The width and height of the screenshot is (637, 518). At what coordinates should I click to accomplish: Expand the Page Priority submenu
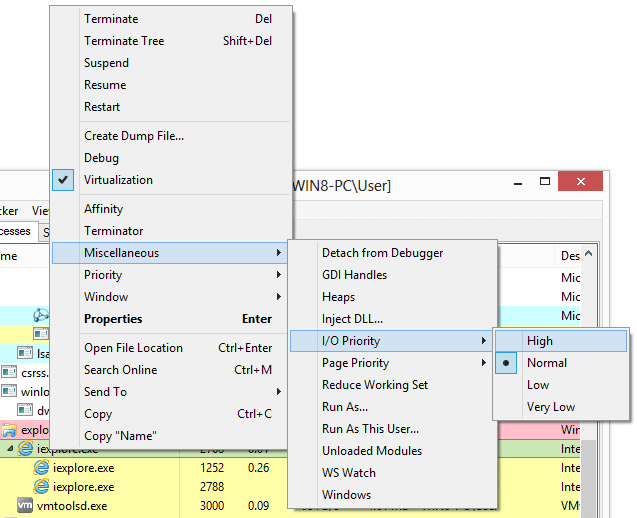392,362
